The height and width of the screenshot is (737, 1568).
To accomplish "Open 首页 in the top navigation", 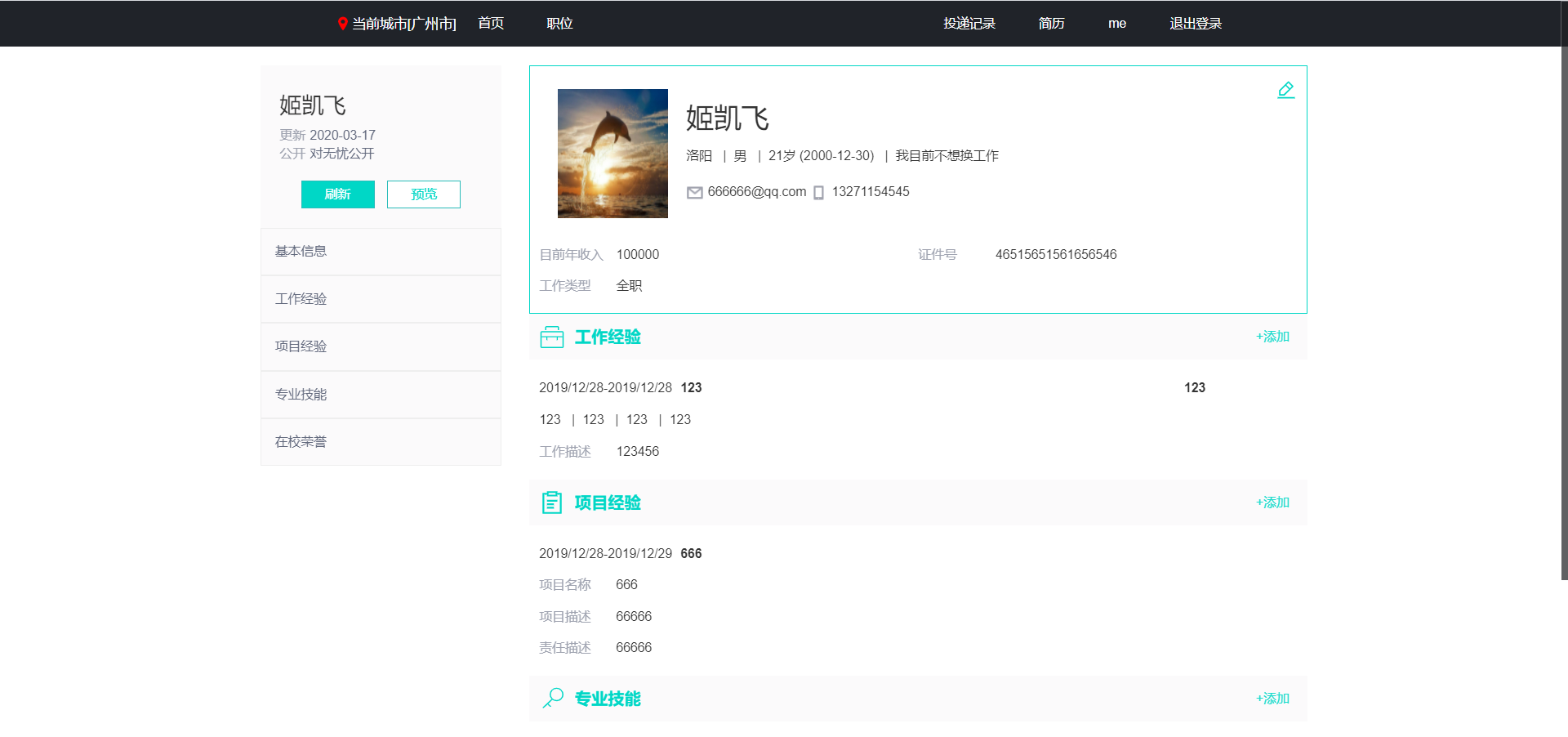I will click(x=491, y=24).
